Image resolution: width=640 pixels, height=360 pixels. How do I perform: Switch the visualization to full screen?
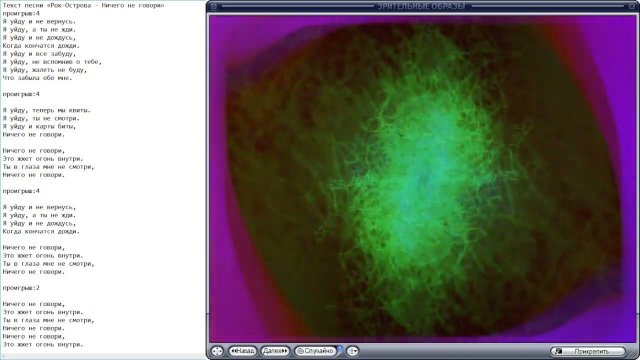(217, 351)
